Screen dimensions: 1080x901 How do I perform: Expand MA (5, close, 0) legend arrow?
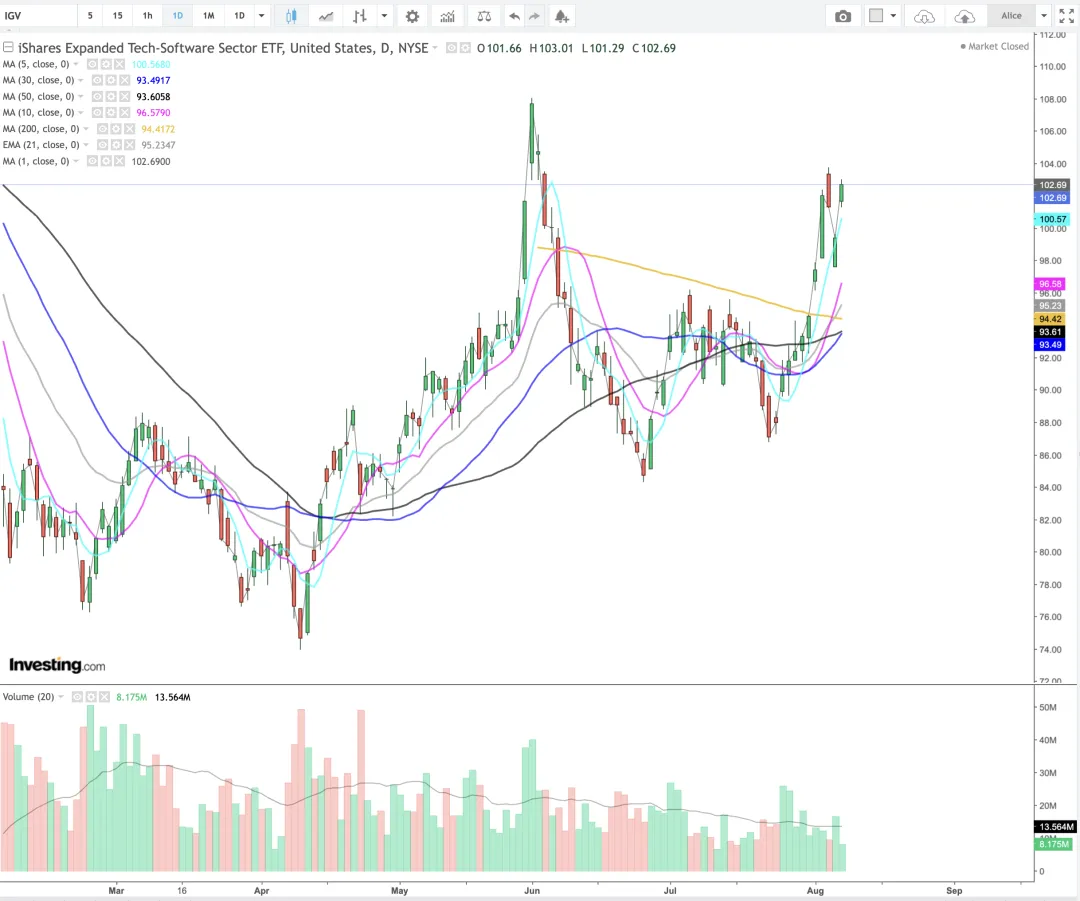click(x=76, y=64)
